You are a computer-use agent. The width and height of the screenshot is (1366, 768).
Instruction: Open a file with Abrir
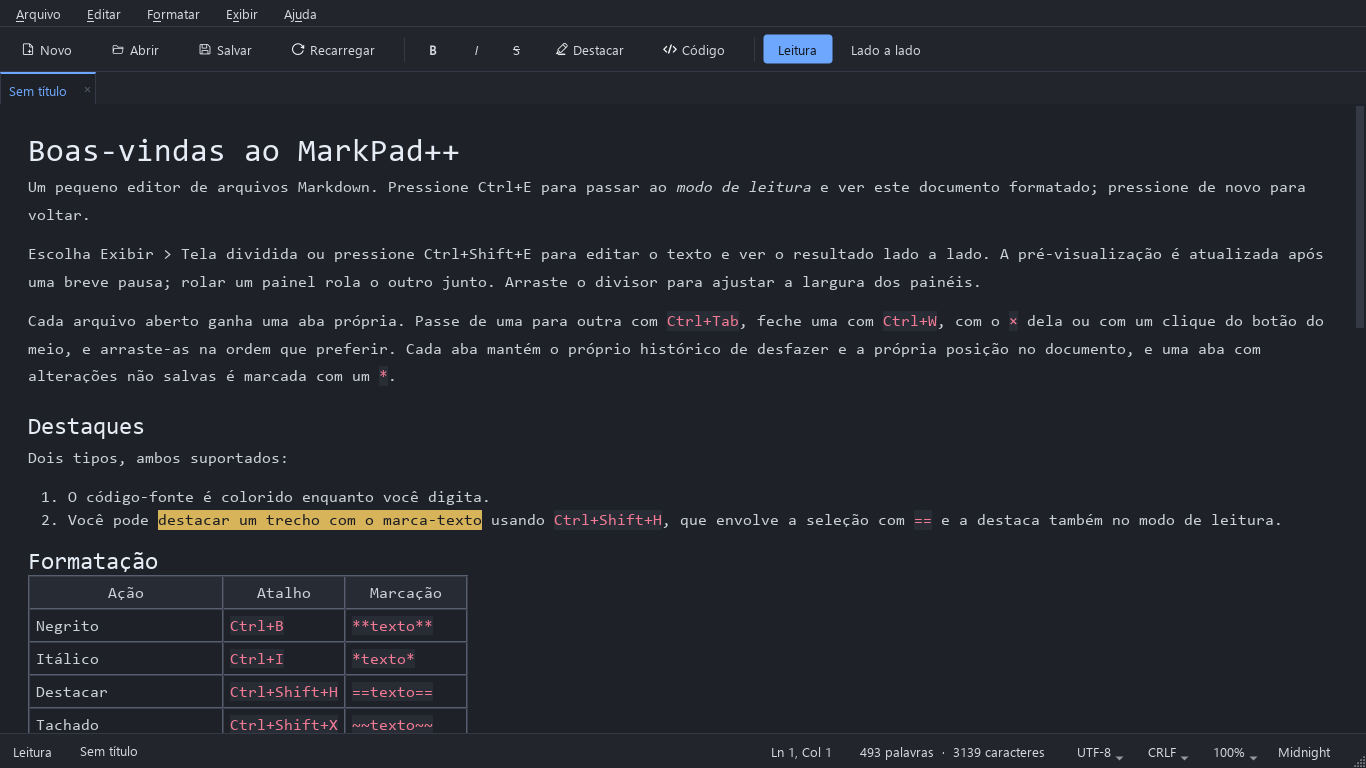(135, 50)
